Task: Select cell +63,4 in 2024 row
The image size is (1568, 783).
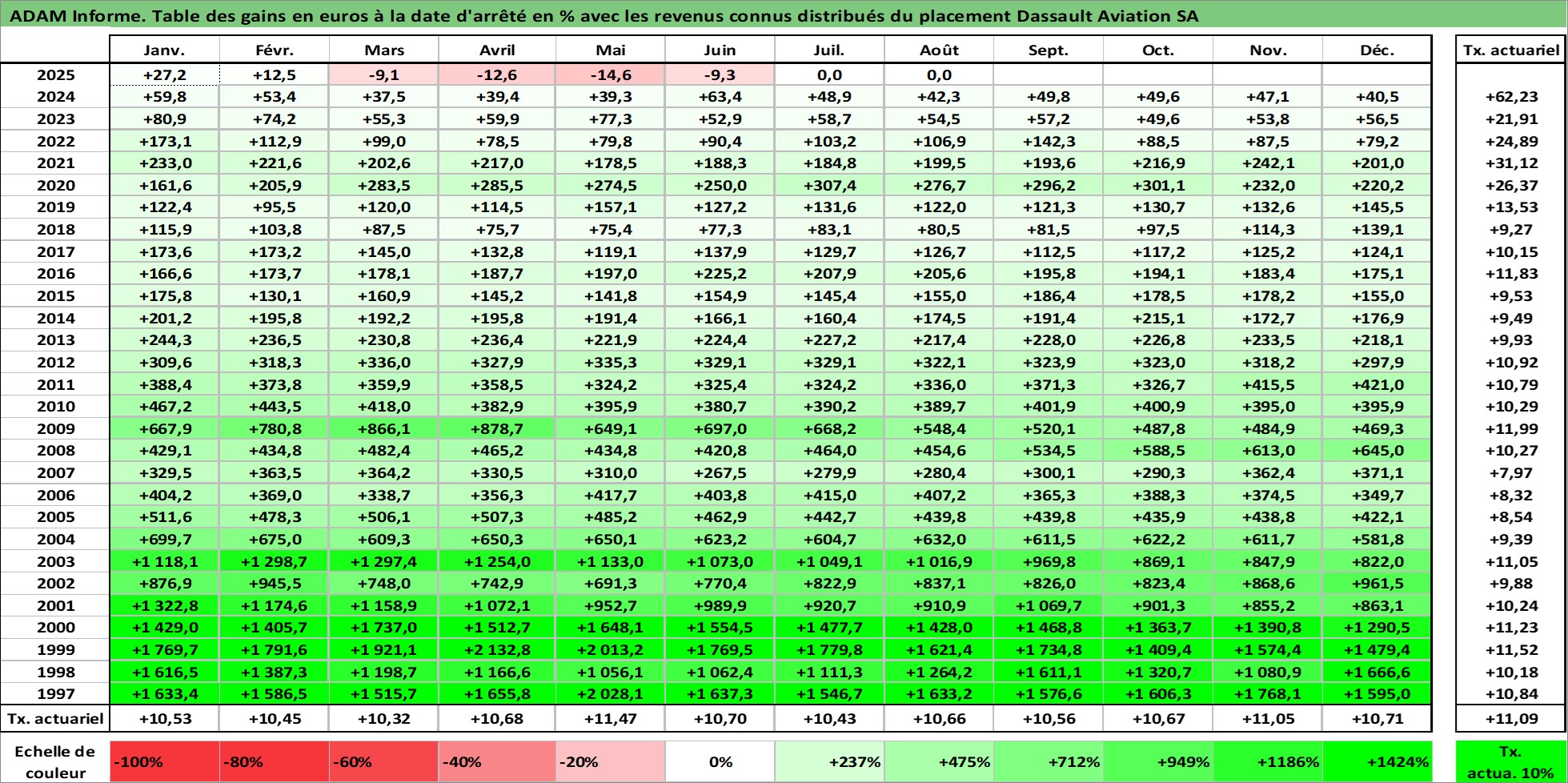Action: 720,97
